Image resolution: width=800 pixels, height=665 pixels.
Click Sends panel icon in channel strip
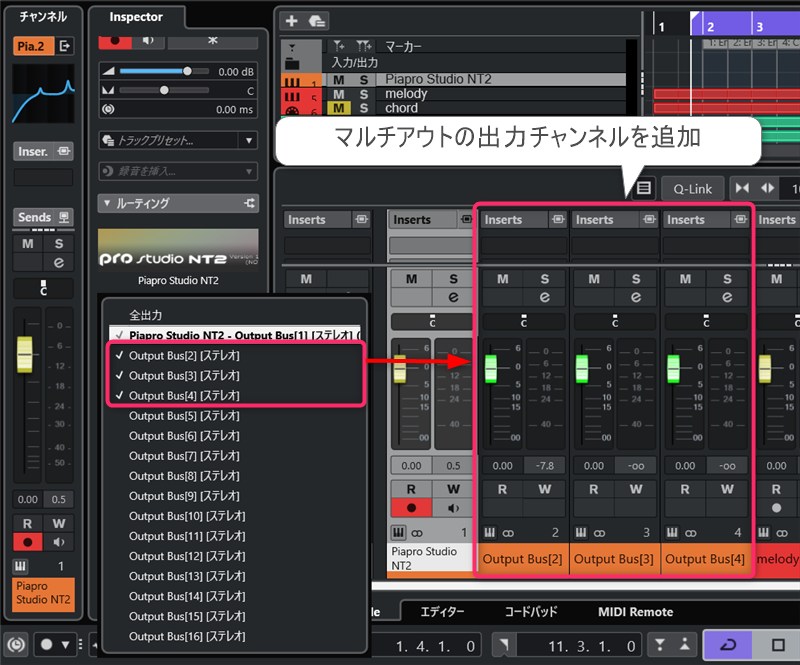click(x=64, y=217)
